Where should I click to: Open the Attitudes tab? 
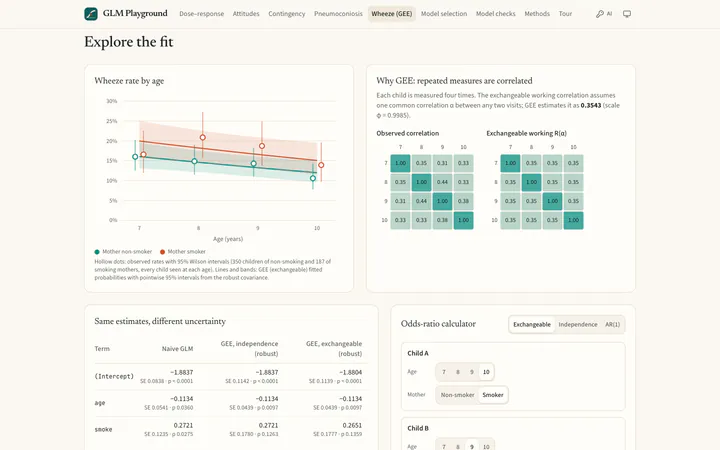(x=246, y=14)
